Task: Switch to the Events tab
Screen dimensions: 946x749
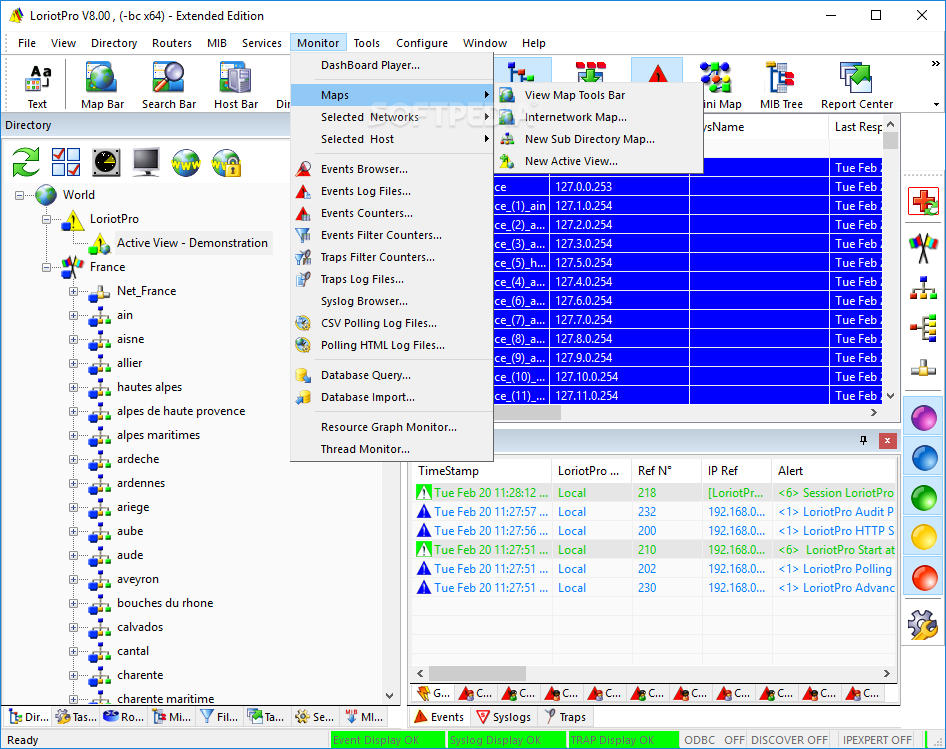Action: [439, 716]
